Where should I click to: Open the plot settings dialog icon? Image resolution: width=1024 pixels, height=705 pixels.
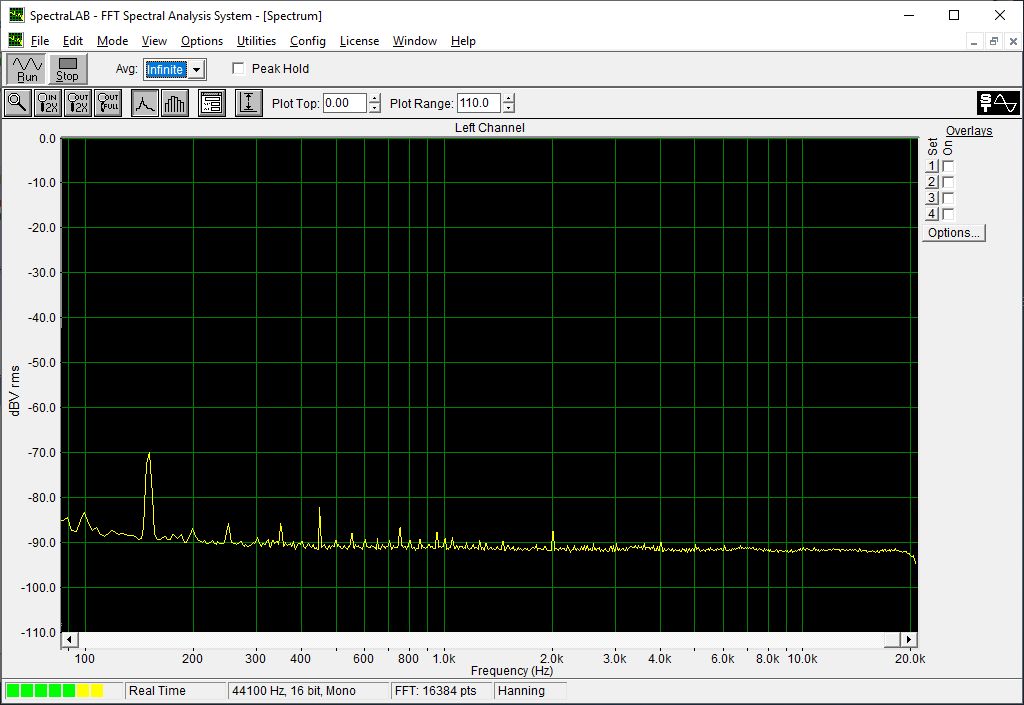212,103
